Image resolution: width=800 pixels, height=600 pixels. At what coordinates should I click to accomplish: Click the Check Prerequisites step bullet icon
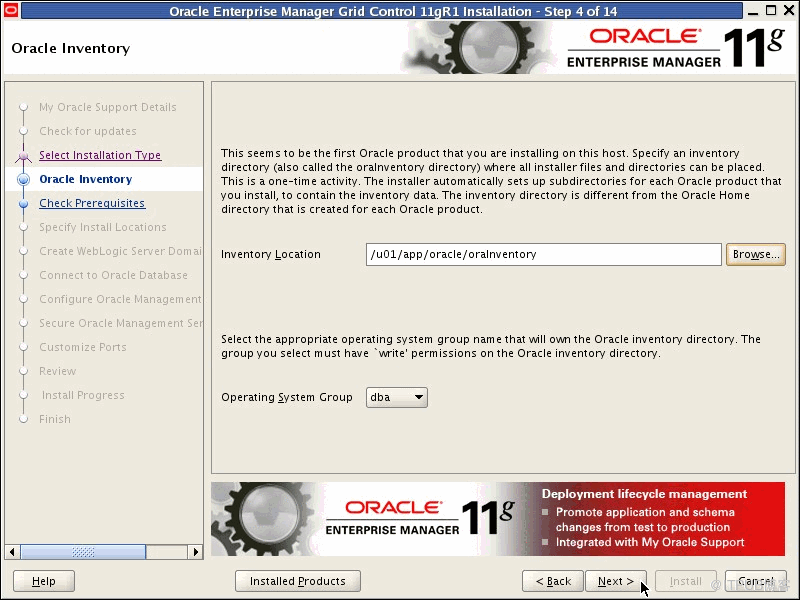(x=23, y=204)
